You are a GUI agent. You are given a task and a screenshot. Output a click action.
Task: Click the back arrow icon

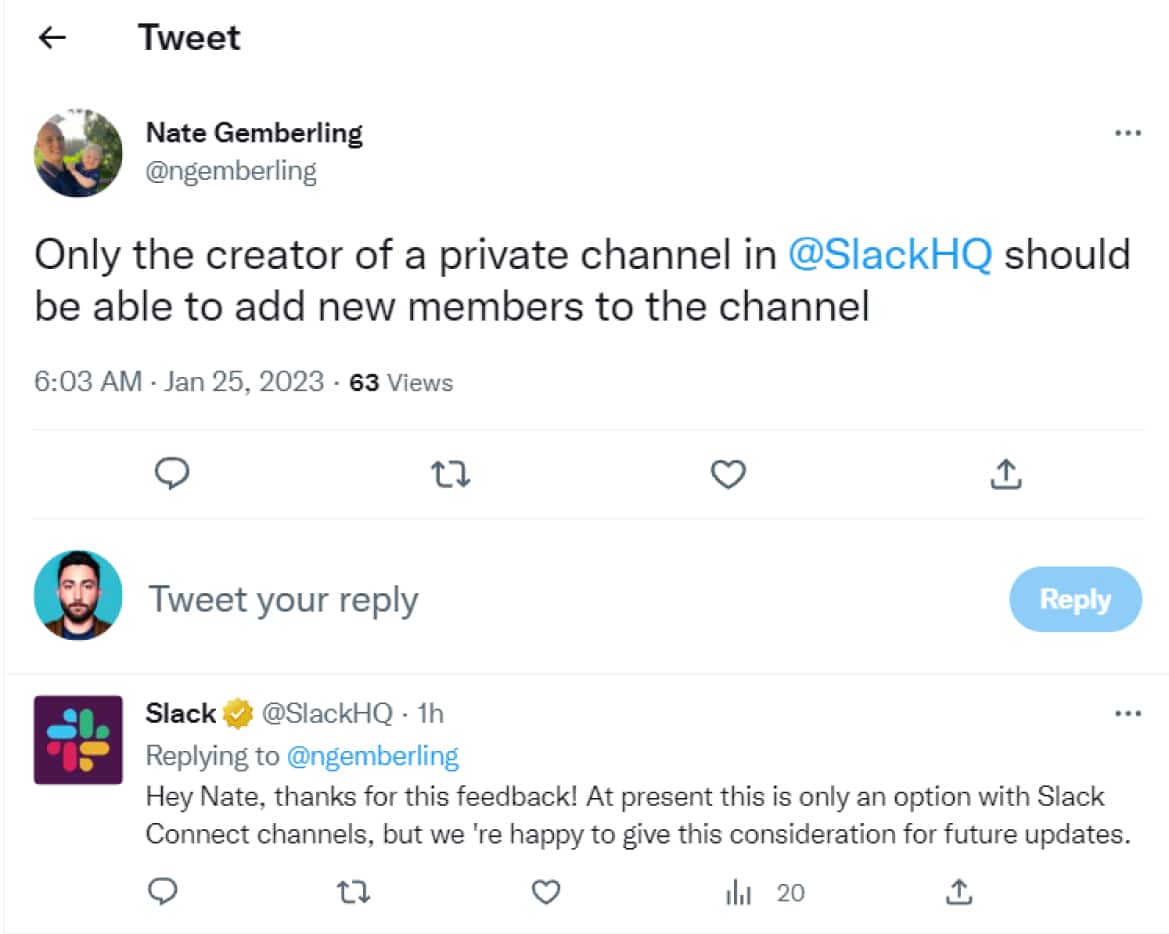click(x=52, y=38)
